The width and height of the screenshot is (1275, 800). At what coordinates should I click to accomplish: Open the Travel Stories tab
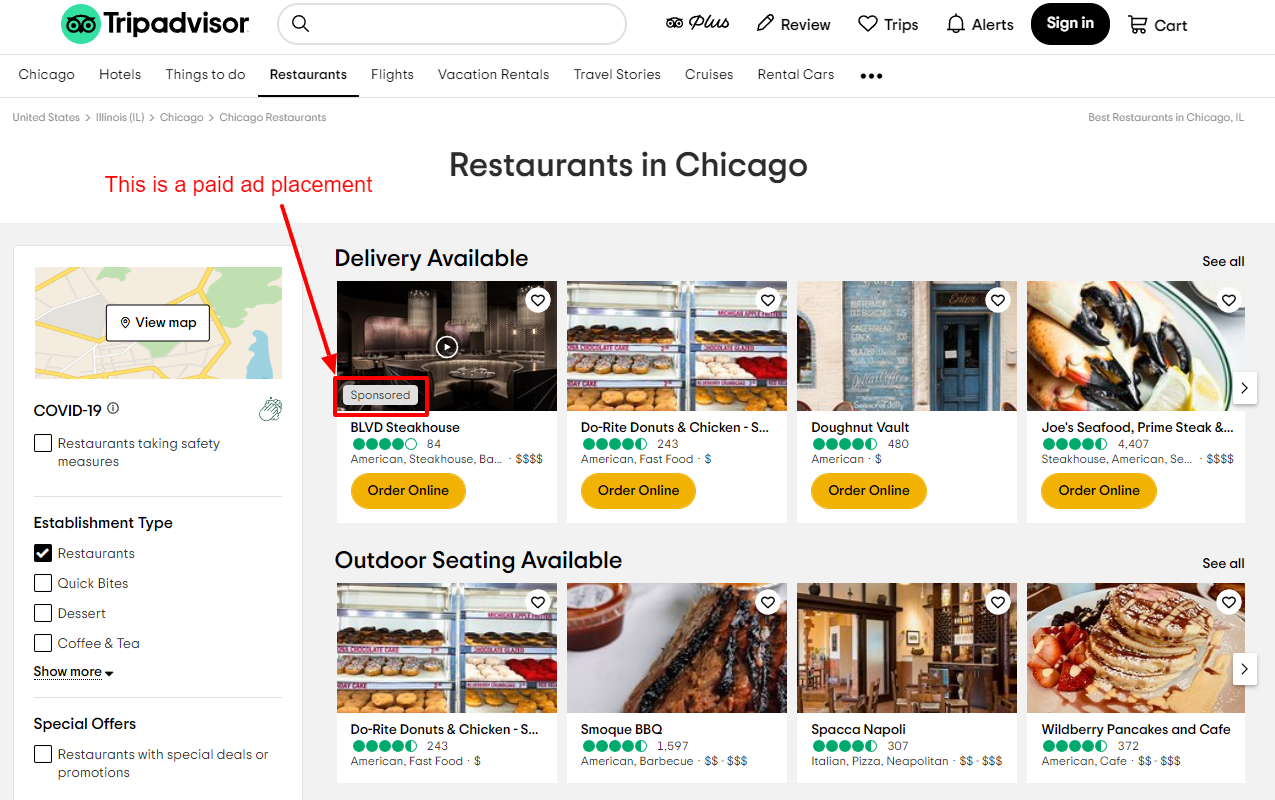(617, 75)
